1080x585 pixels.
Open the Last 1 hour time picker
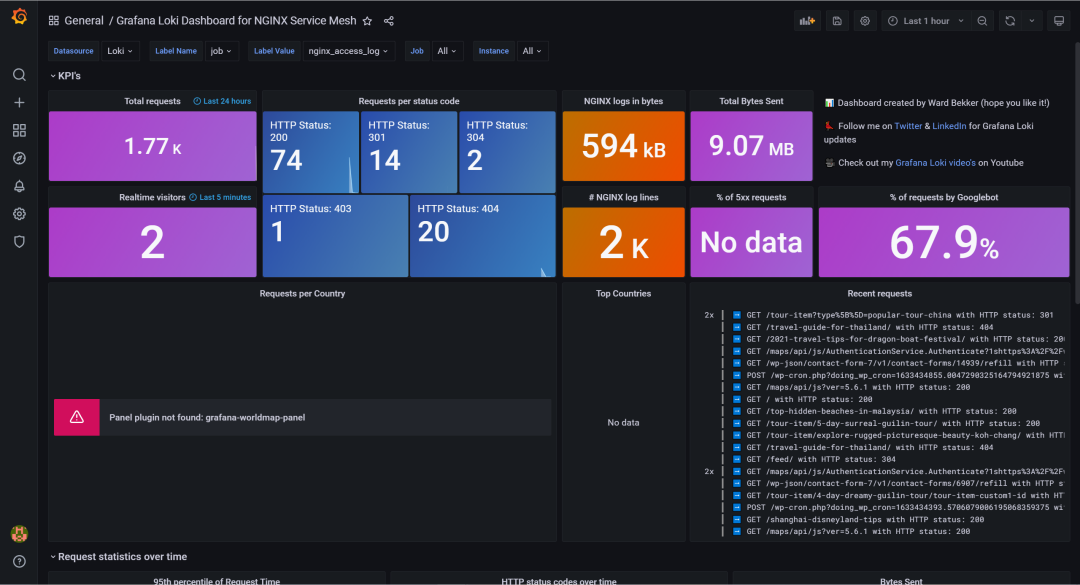click(x=925, y=21)
